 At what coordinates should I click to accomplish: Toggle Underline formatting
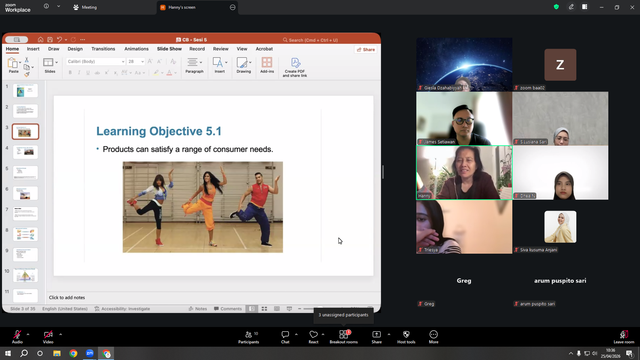pos(88,73)
